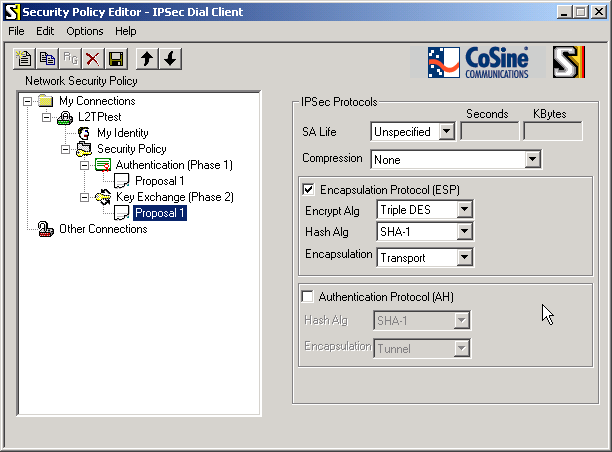
Task: Open the File menu
Action: tap(16, 31)
